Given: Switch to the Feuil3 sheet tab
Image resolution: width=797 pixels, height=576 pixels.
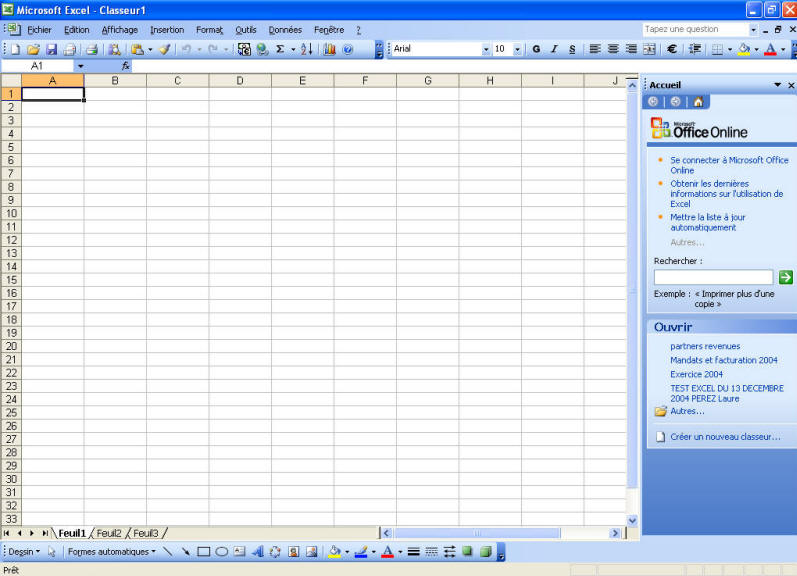Looking at the screenshot, I should [146, 533].
